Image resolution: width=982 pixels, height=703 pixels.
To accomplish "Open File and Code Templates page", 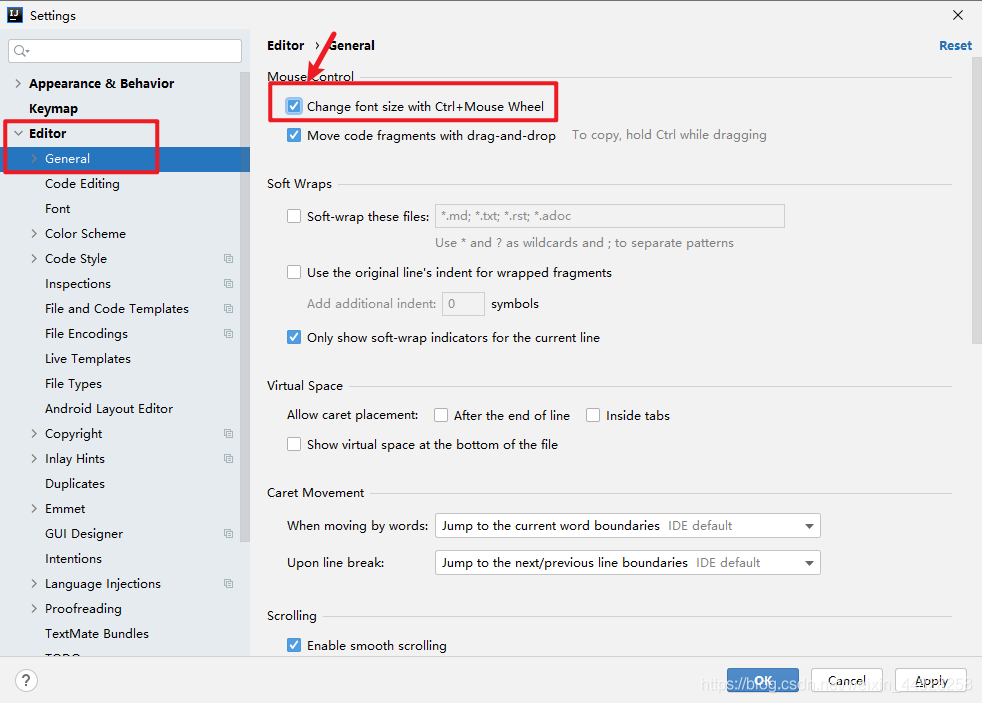I will (117, 309).
